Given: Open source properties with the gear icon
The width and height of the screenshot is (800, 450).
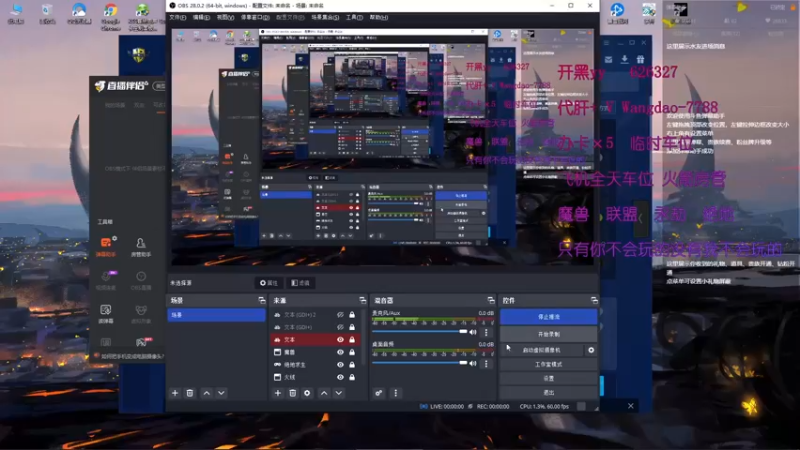Looking at the screenshot, I should pos(307,393).
